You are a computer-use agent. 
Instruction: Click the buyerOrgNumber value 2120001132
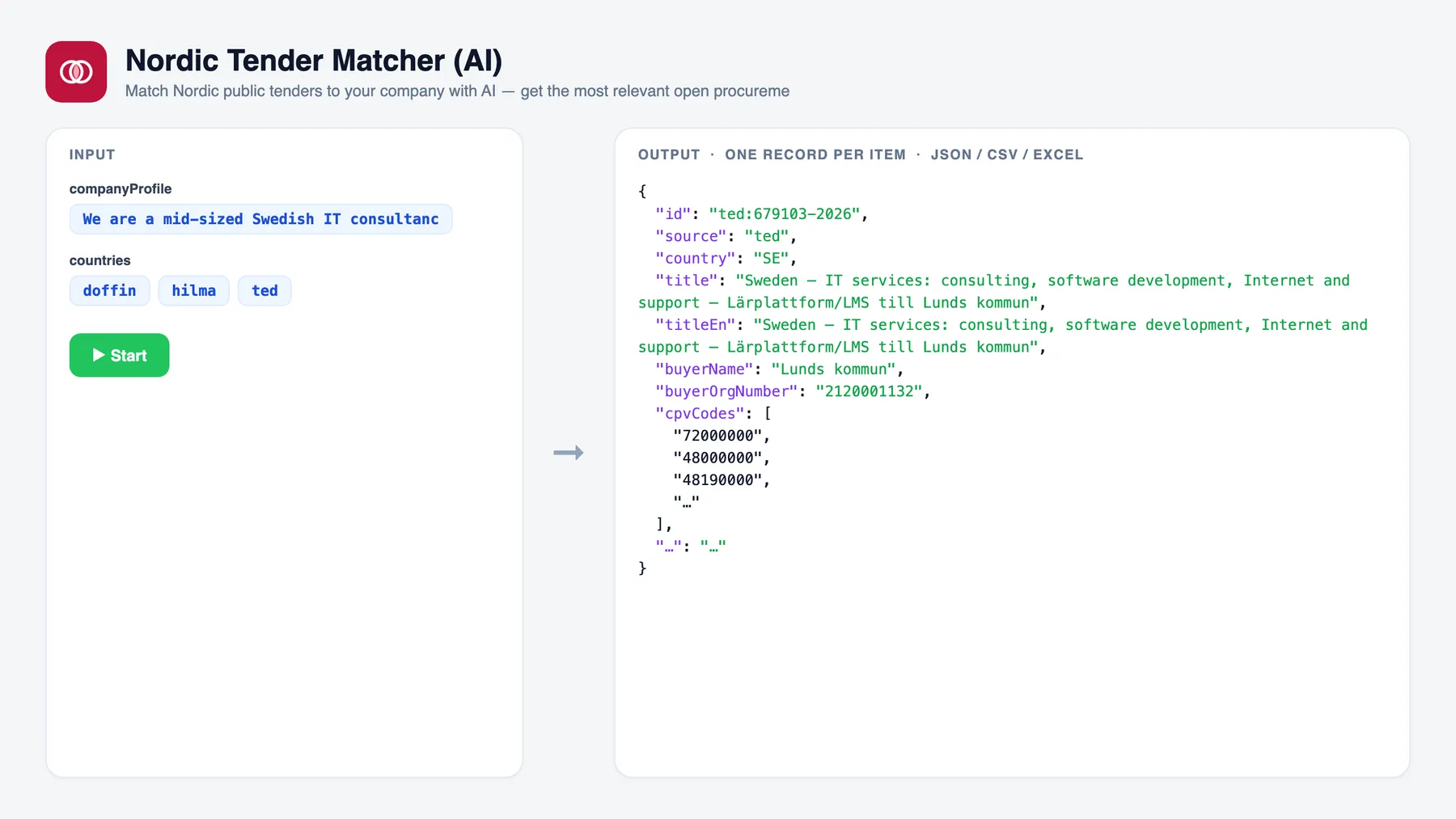(869, 391)
